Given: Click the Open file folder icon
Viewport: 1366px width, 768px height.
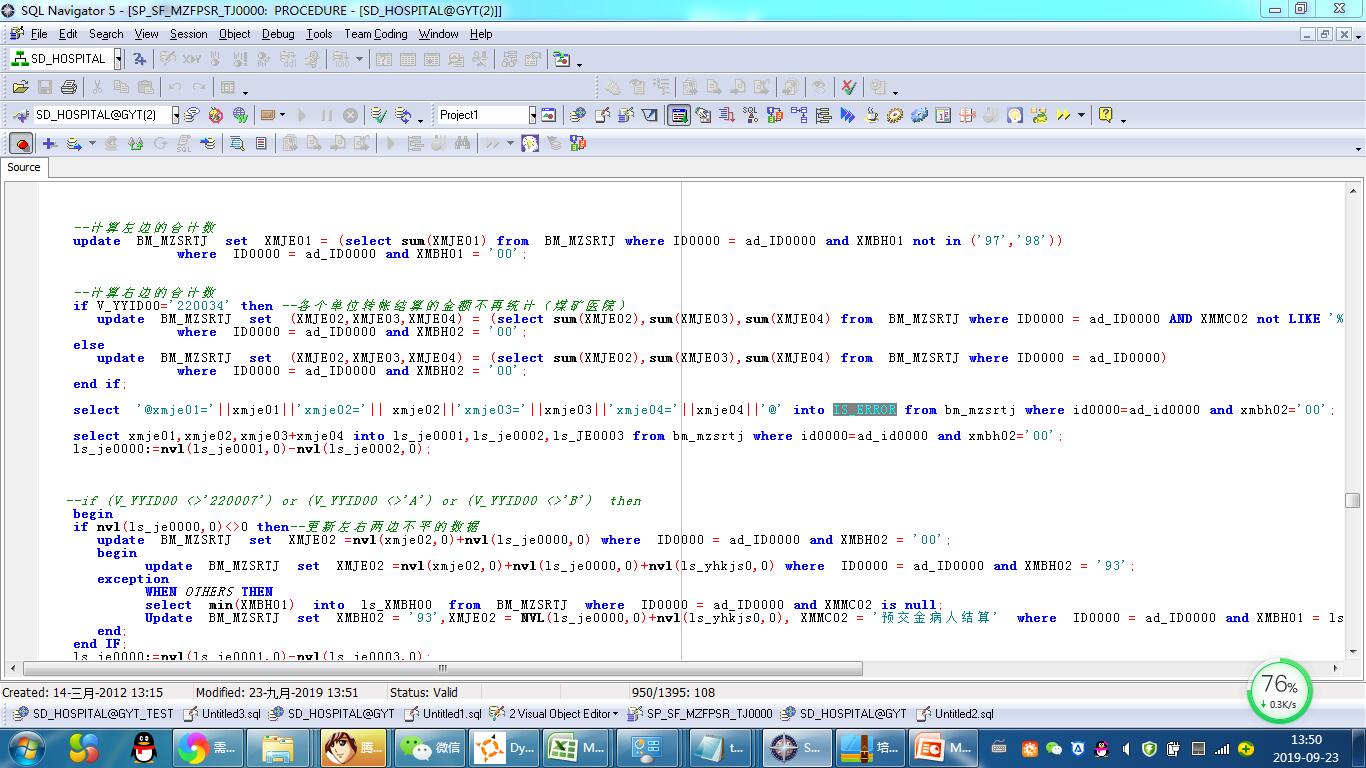Looking at the screenshot, I should (x=20, y=87).
